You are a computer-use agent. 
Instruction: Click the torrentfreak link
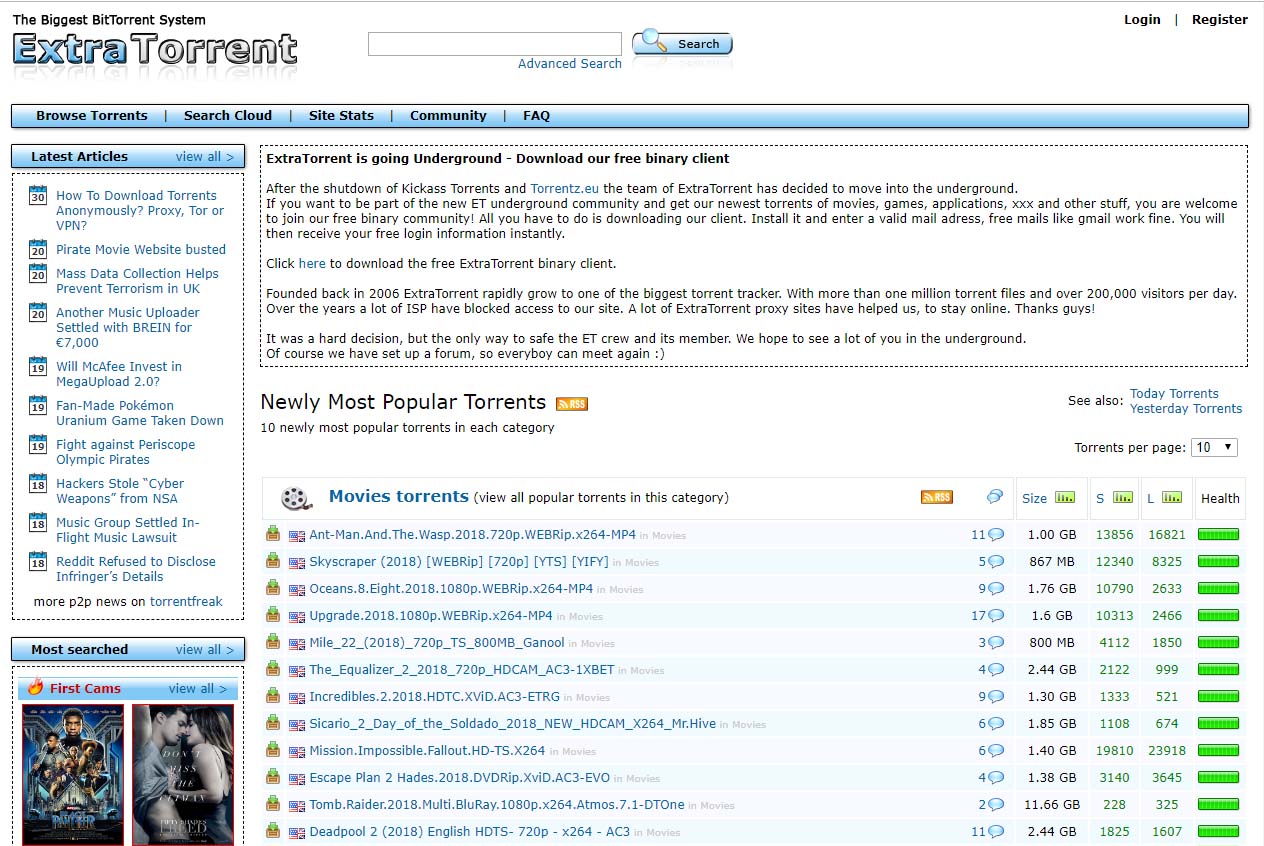[186, 601]
